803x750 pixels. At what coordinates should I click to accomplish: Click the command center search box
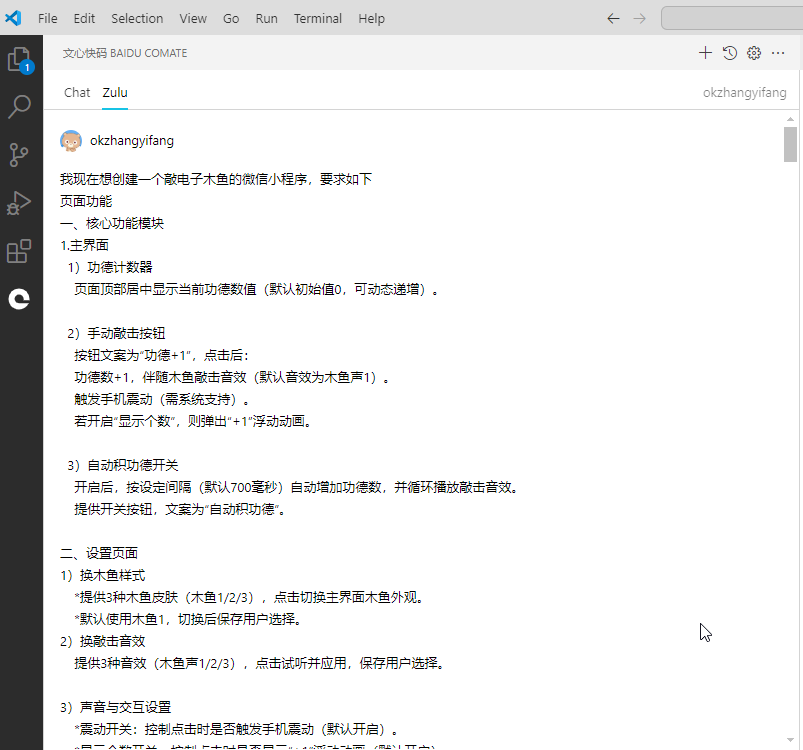pos(732,18)
